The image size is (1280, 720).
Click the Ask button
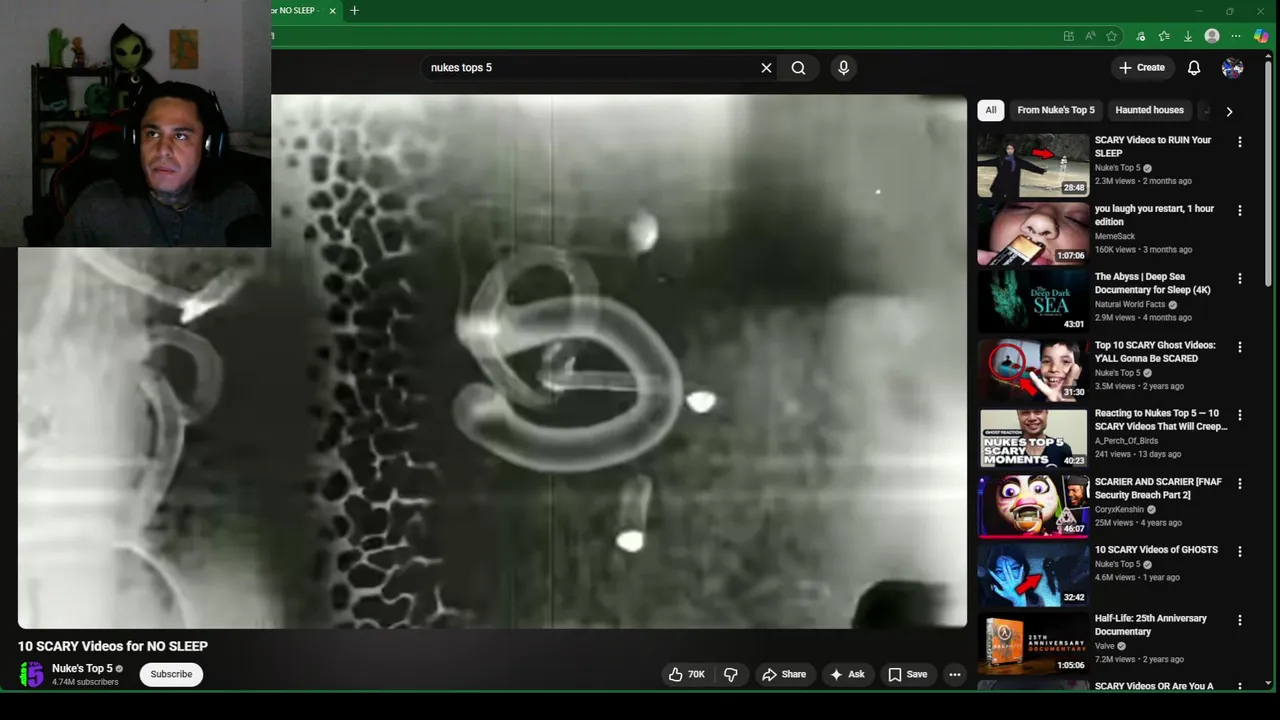[x=847, y=674]
